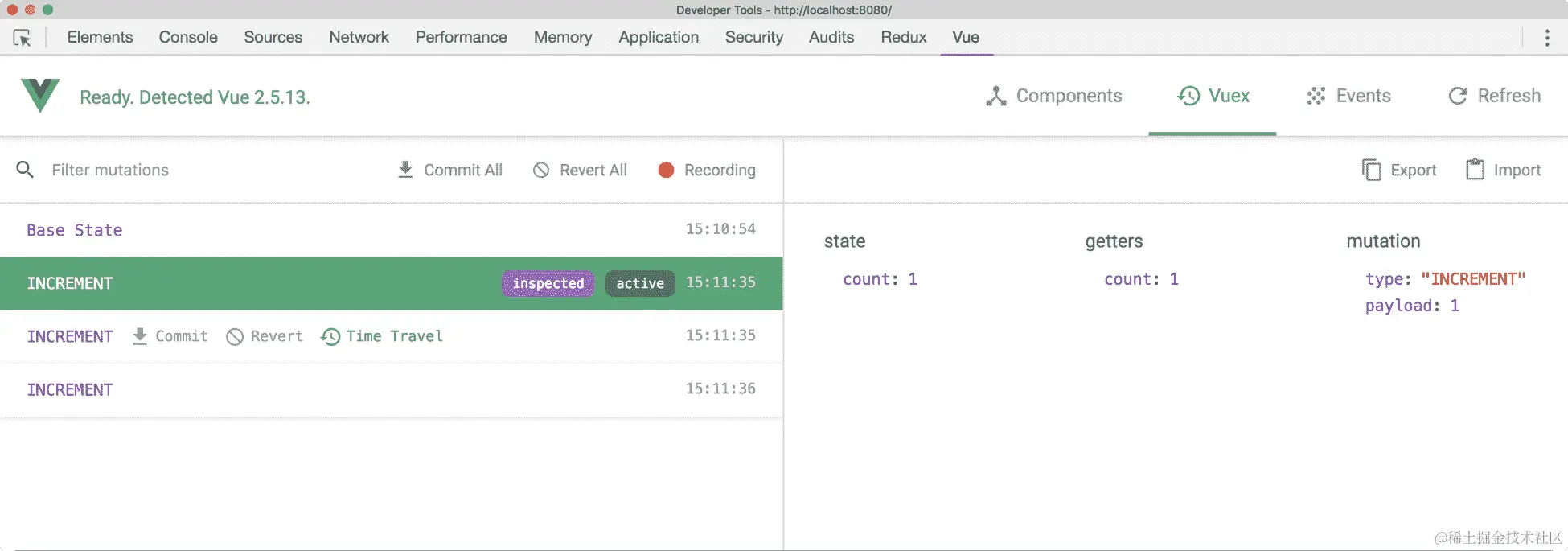Click the Events label
This screenshot has width=1568, height=551.
pyautogui.click(x=1363, y=96)
